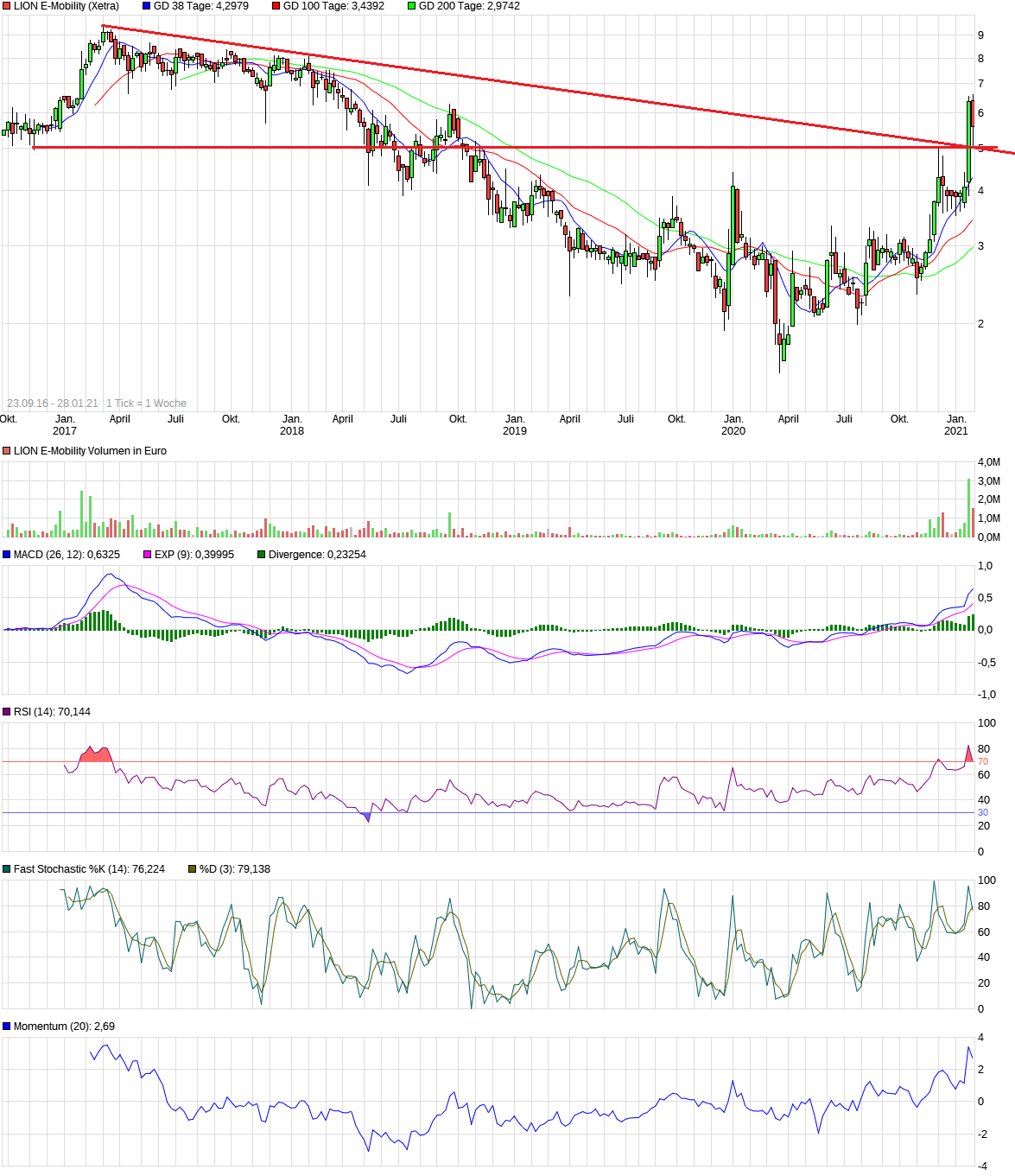
Task: Click the red shaded RSI overbought area in early 2017
Action: point(95,756)
